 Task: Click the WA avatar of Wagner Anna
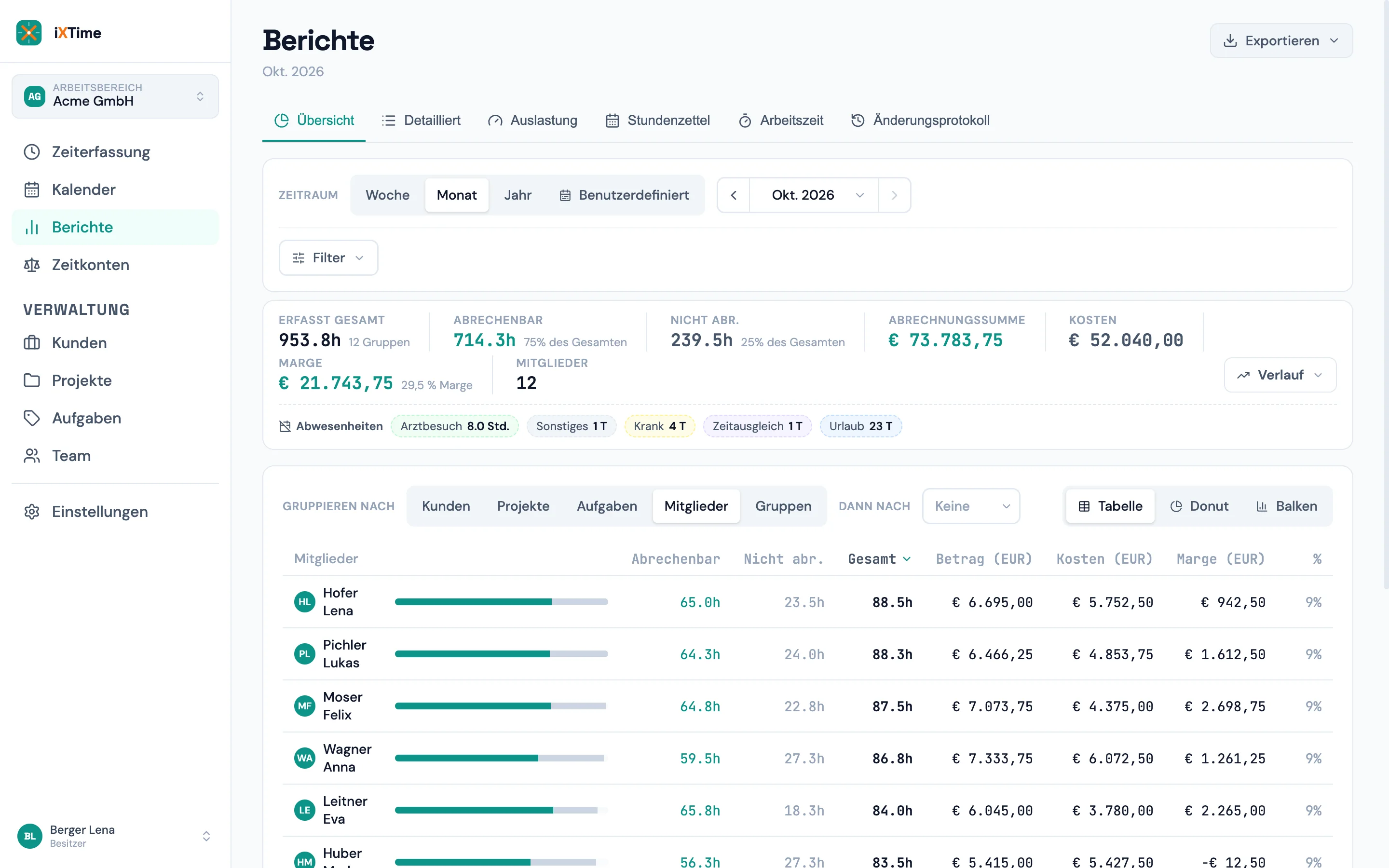point(305,758)
